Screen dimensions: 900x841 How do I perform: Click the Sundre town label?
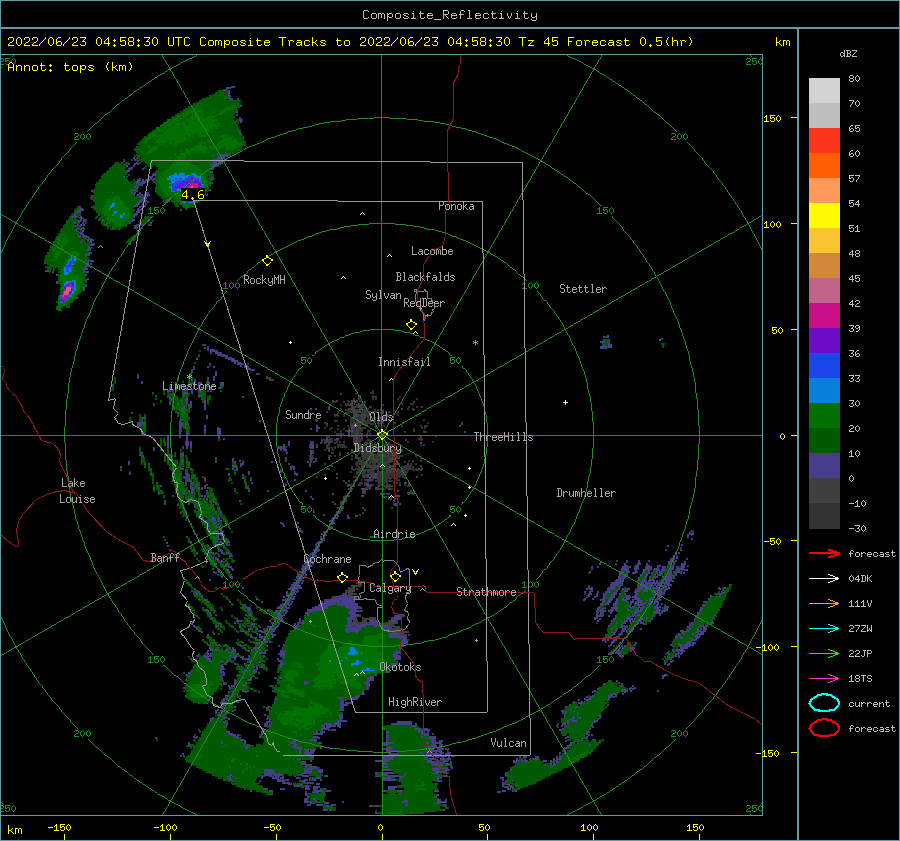pyautogui.click(x=303, y=414)
